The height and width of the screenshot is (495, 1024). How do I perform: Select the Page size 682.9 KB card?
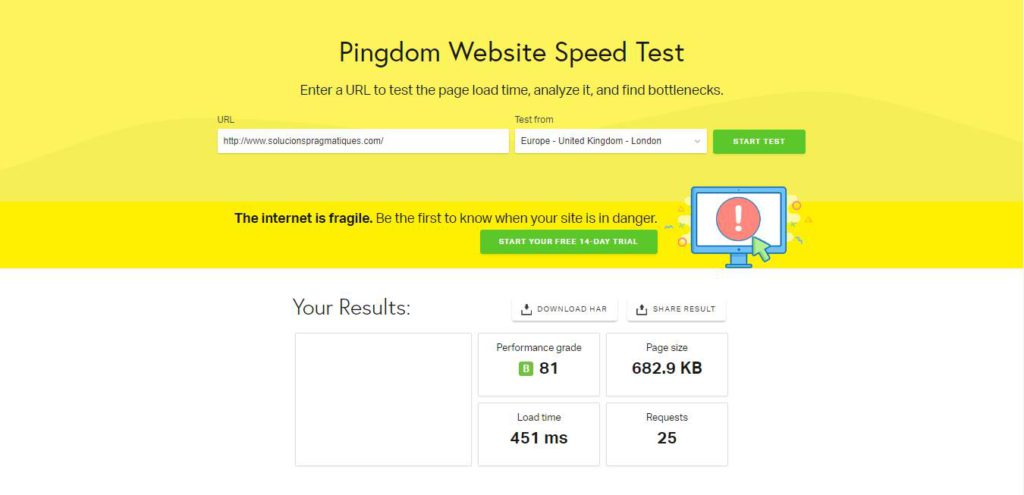click(667, 364)
